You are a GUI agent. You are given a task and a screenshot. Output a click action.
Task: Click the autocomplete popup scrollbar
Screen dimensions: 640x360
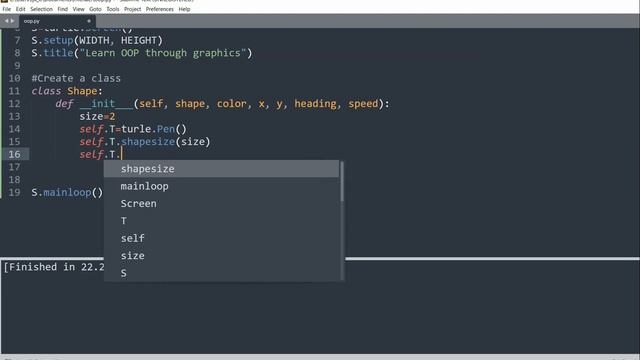point(342,182)
